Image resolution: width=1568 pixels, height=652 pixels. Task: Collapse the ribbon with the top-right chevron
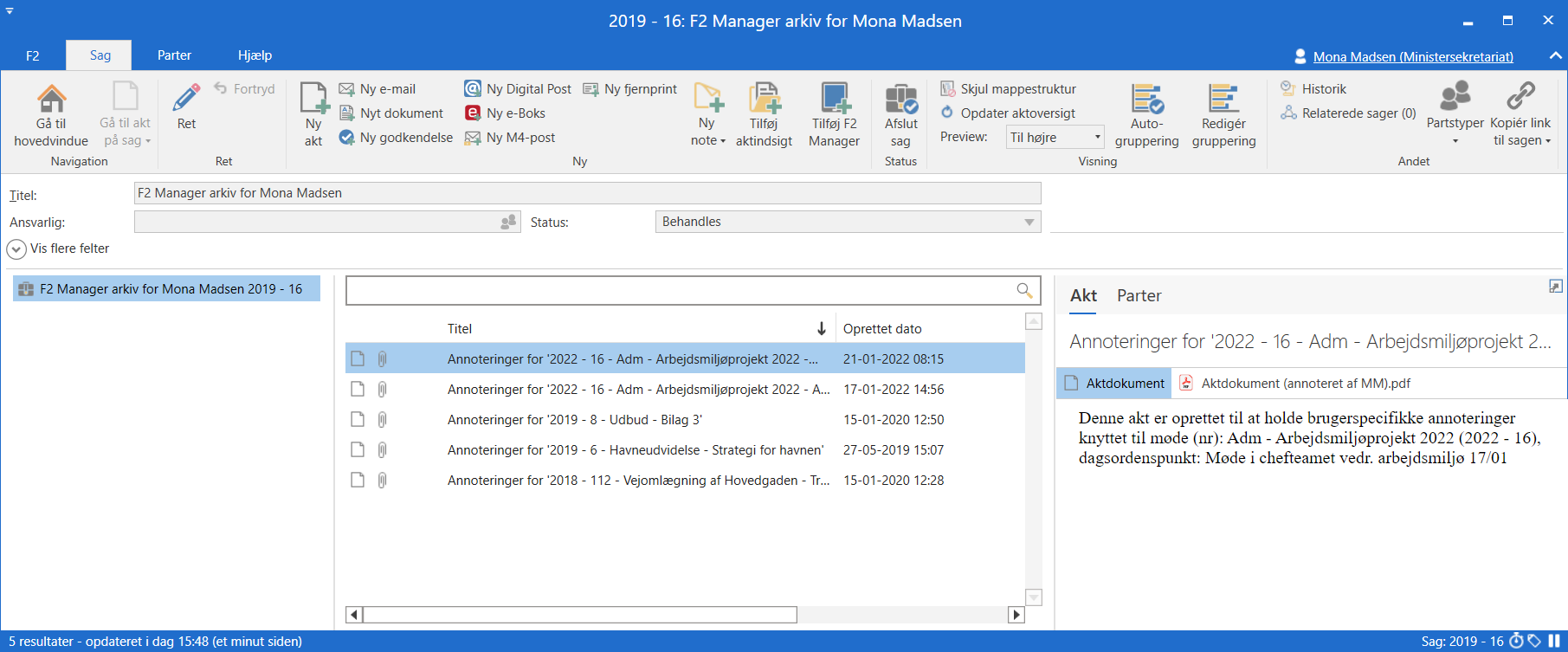point(1555,55)
